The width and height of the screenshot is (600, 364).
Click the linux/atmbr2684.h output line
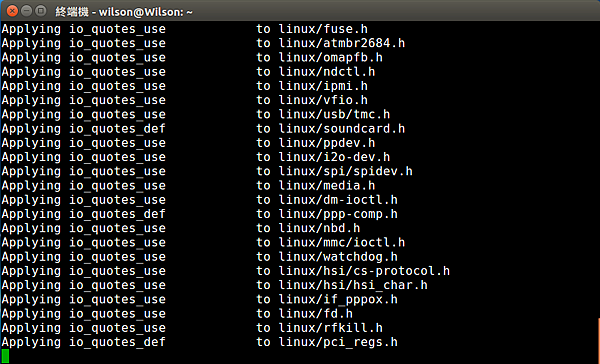(x=203, y=43)
